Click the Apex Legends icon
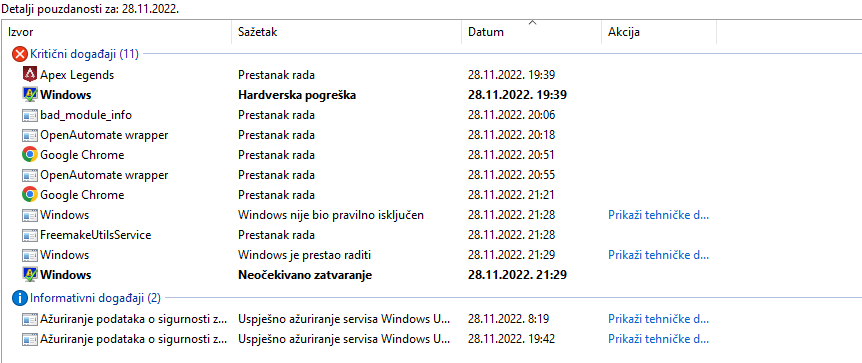This screenshot has height=363, width=862. coord(30,74)
